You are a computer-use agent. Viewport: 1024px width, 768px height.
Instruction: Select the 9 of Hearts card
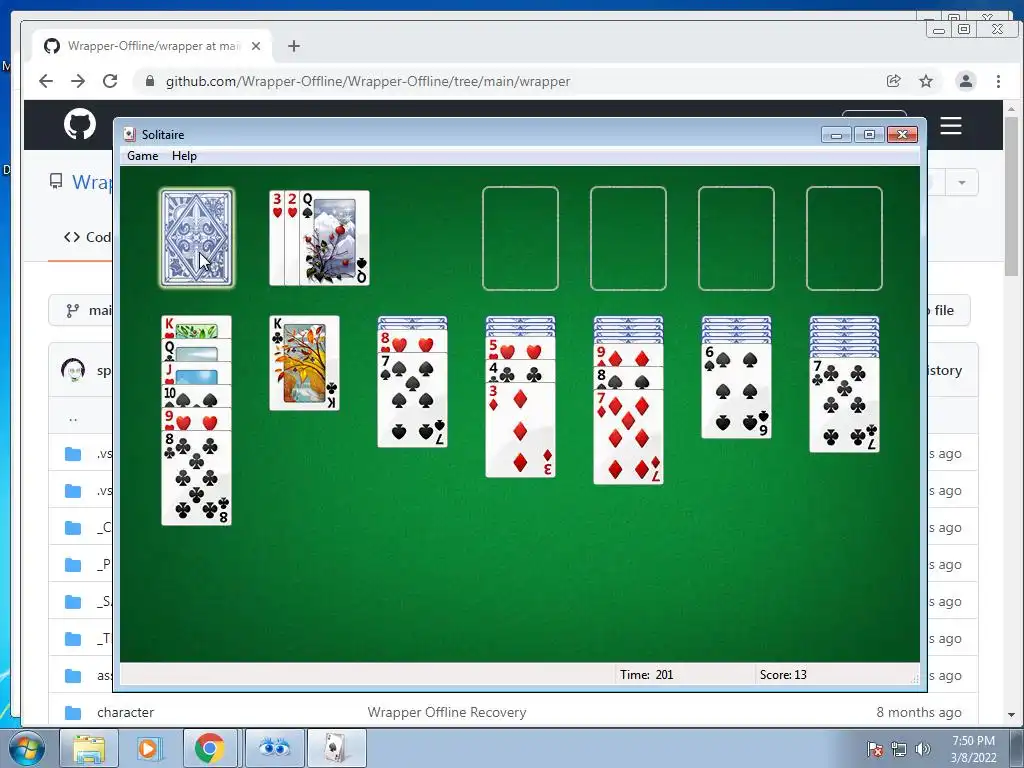pos(197,420)
